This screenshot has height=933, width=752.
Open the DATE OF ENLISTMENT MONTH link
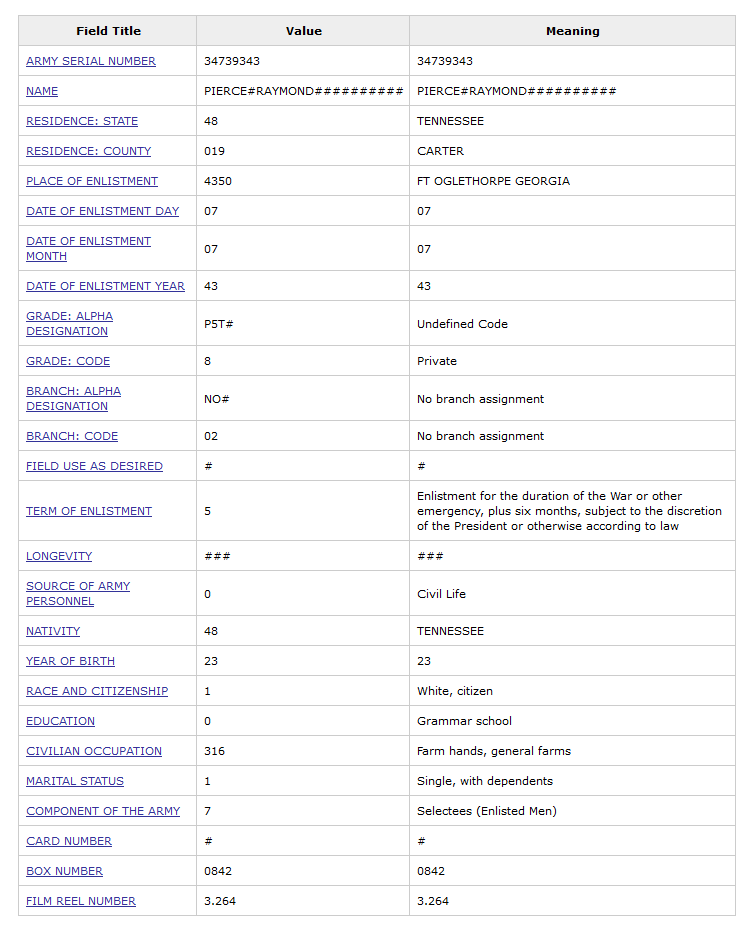click(88, 241)
